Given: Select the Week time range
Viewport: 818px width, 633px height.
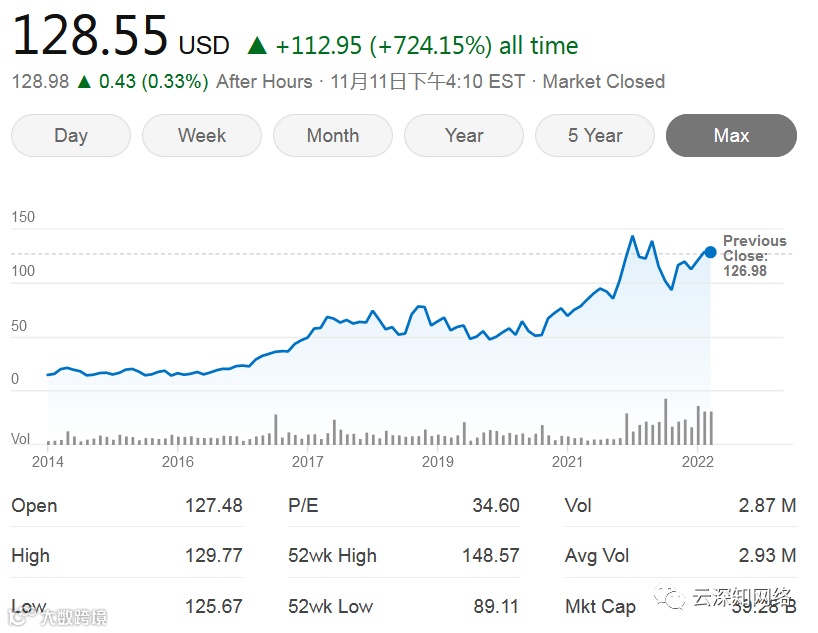Looking at the screenshot, I should click(202, 136).
